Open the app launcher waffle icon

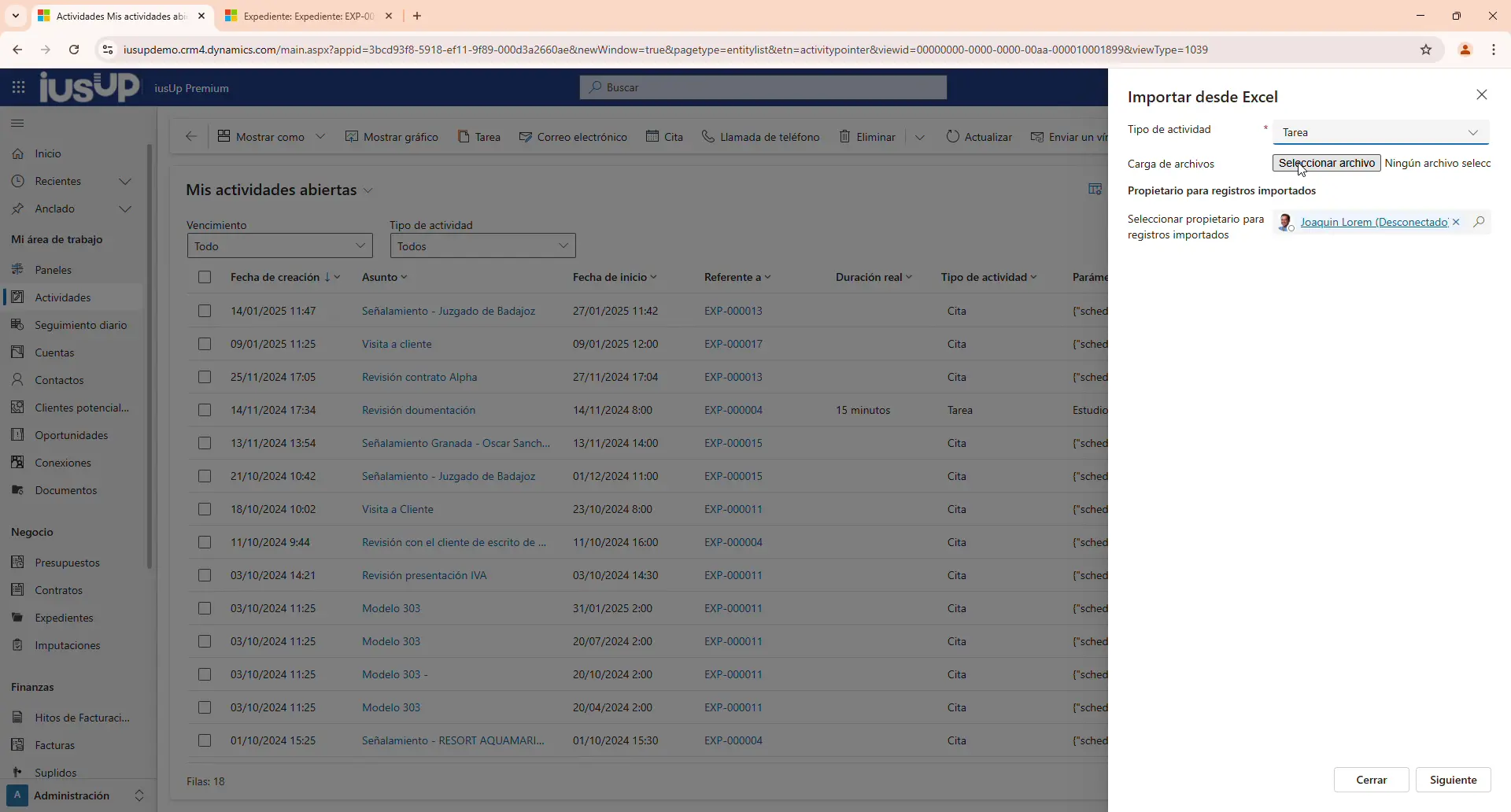18,87
